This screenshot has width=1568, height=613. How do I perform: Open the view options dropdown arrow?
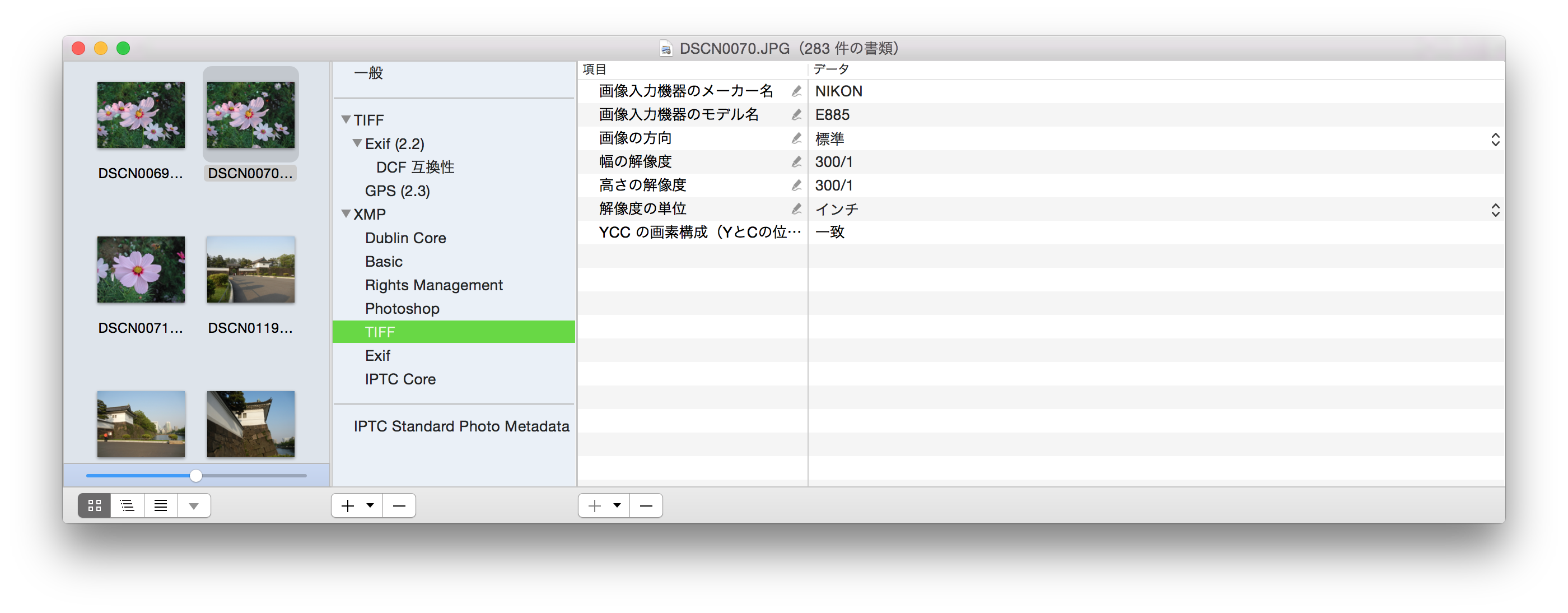click(x=194, y=505)
